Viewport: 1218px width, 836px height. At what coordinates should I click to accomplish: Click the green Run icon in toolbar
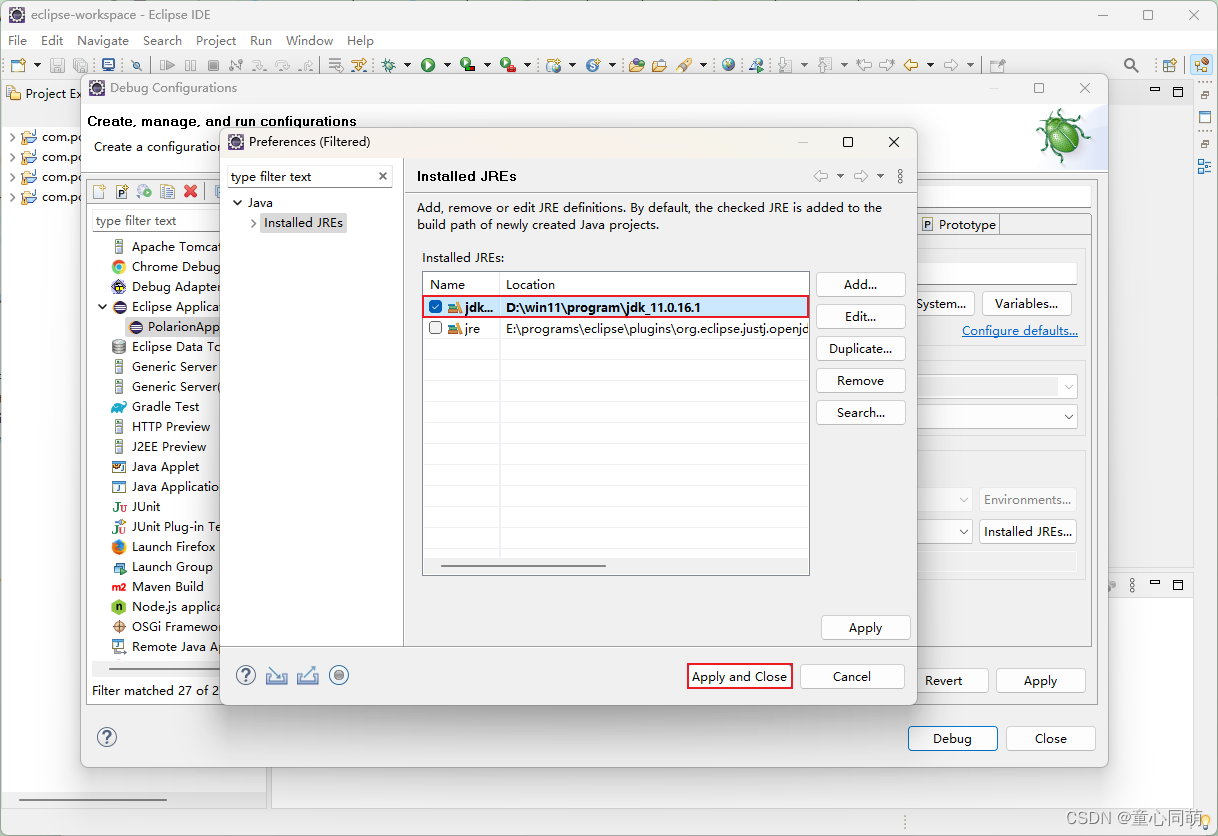pos(428,65)
